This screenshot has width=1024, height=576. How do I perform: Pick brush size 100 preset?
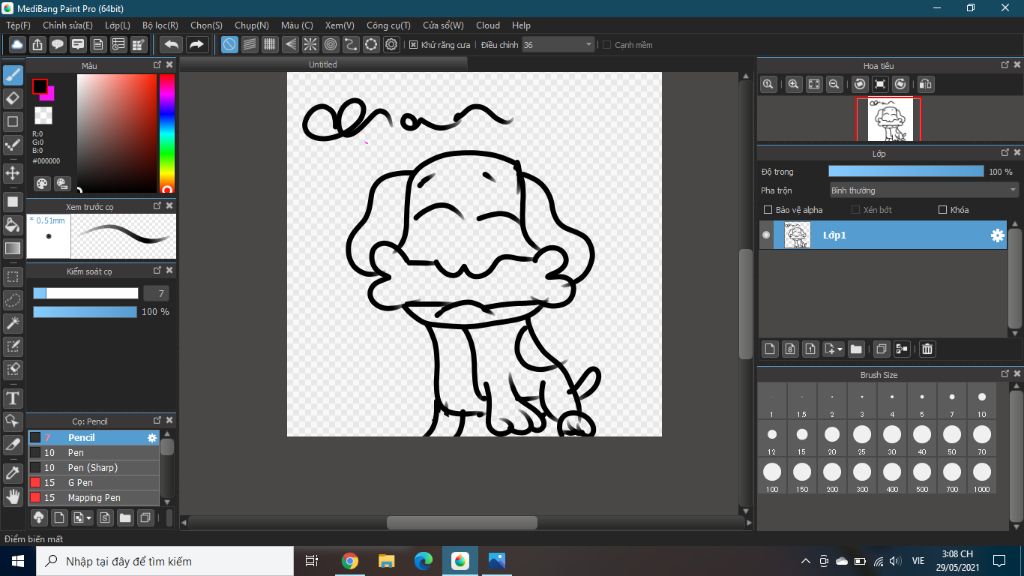click(x=772, y=477)
